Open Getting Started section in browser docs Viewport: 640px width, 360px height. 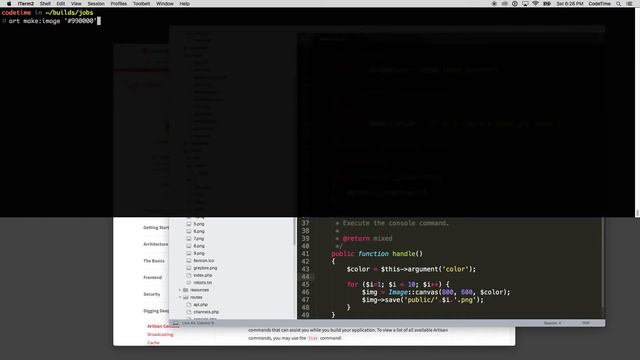click(x=156, y=227)
